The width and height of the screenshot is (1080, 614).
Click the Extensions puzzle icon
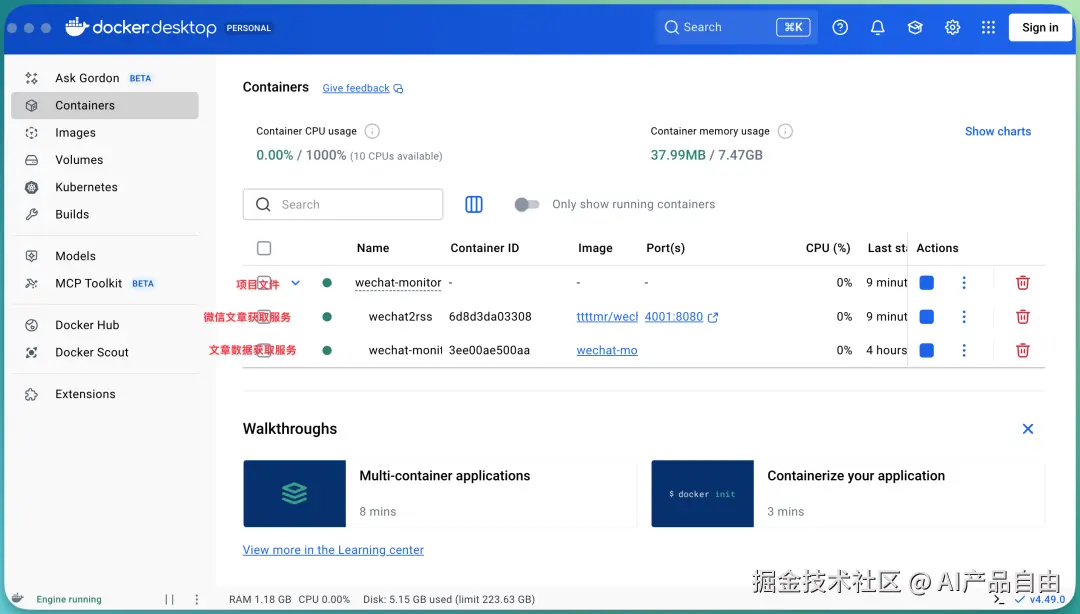point(32,394)
